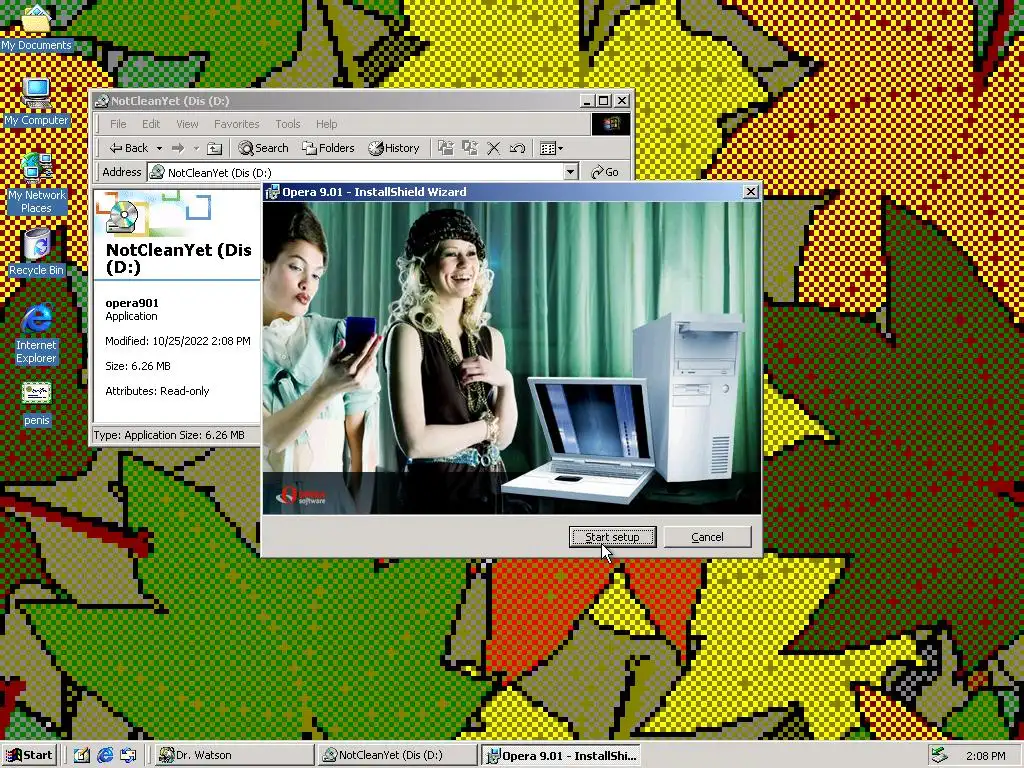Viewport: 1024px width, 768px height.
Task: Click the Undo icon in Explorer toolbar
Action: pos(517,148)
